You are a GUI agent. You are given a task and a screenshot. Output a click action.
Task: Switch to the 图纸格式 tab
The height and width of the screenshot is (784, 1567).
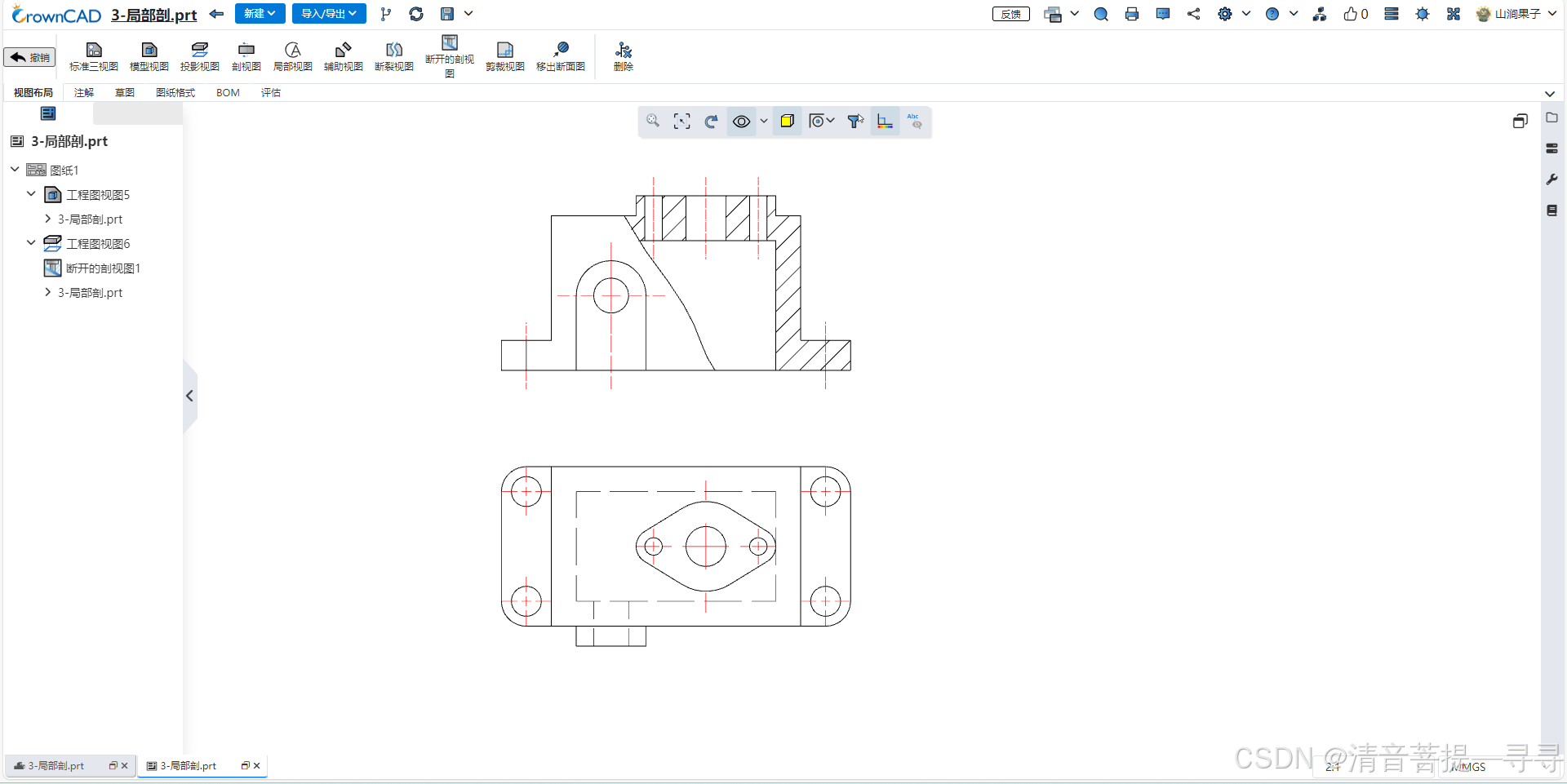coord(175,93)
